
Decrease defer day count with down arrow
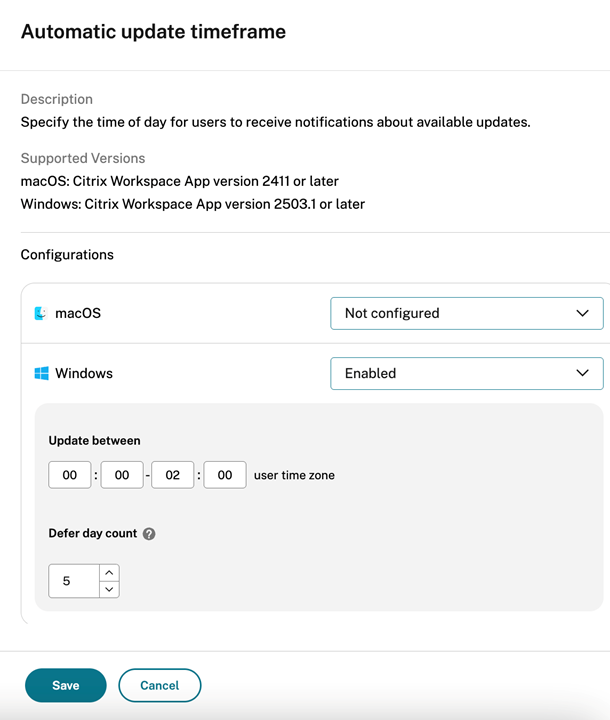(109, 589)
